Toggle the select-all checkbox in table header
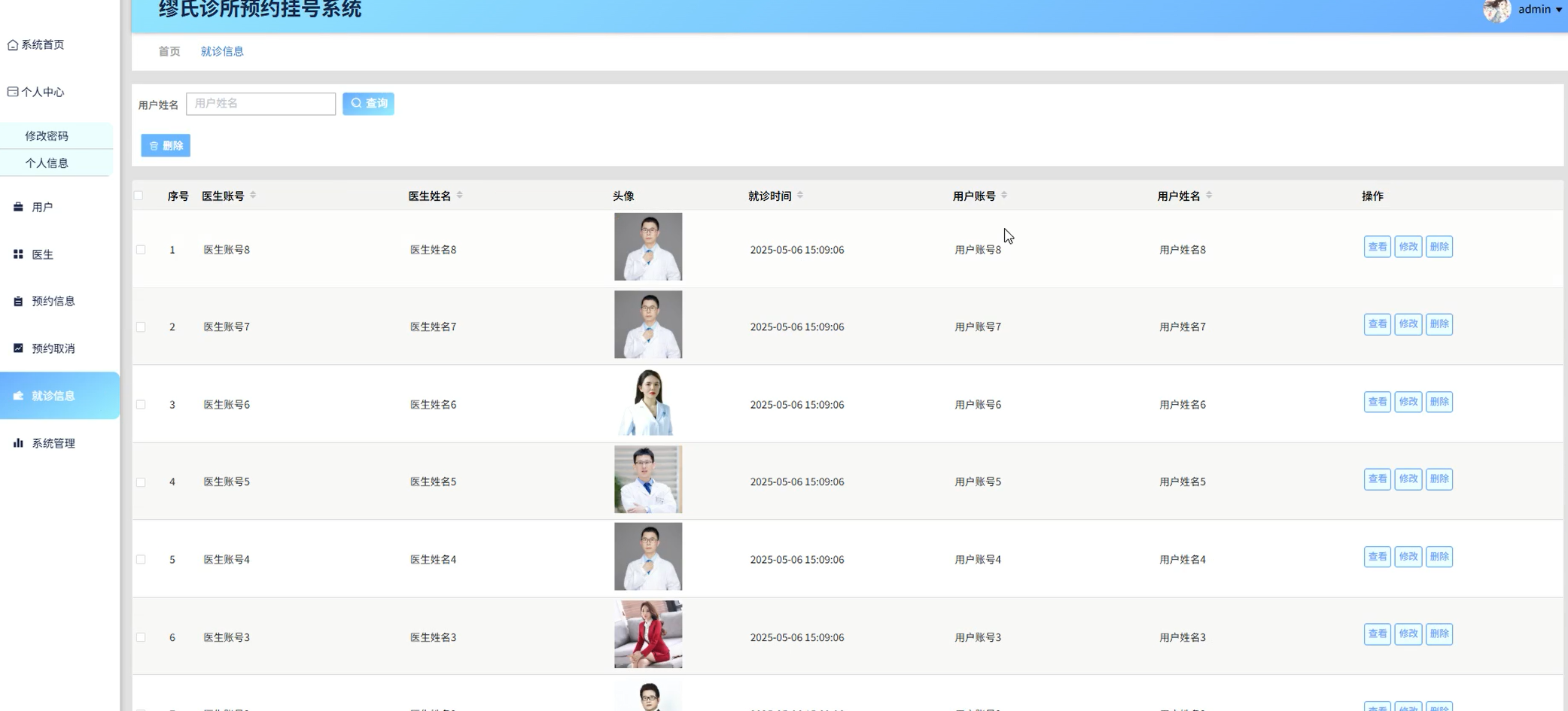The image size is (1568, 711). pos(139,196)
